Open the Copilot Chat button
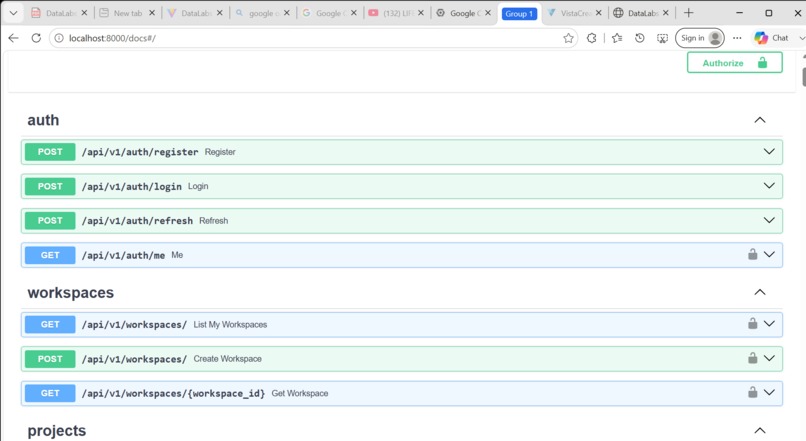806x441 pixels. pyautogui.click(x=772, y=38)
